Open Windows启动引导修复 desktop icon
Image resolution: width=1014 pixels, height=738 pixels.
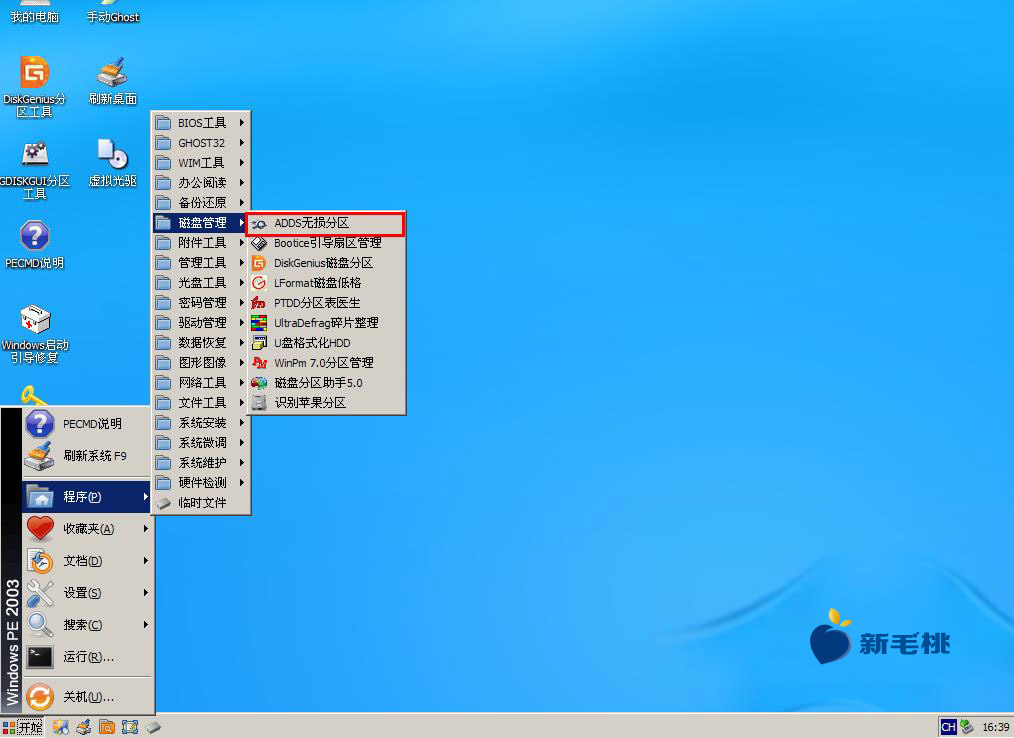point(34,334)
